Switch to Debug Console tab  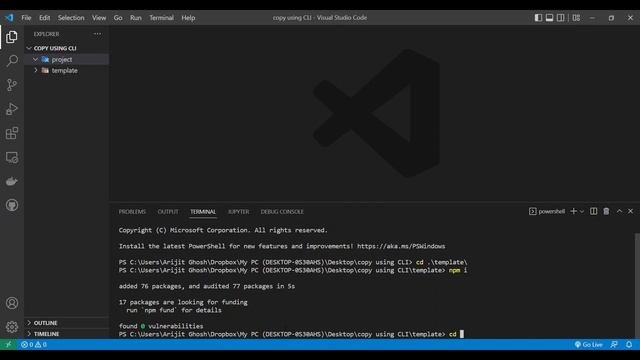click(282, 211)
